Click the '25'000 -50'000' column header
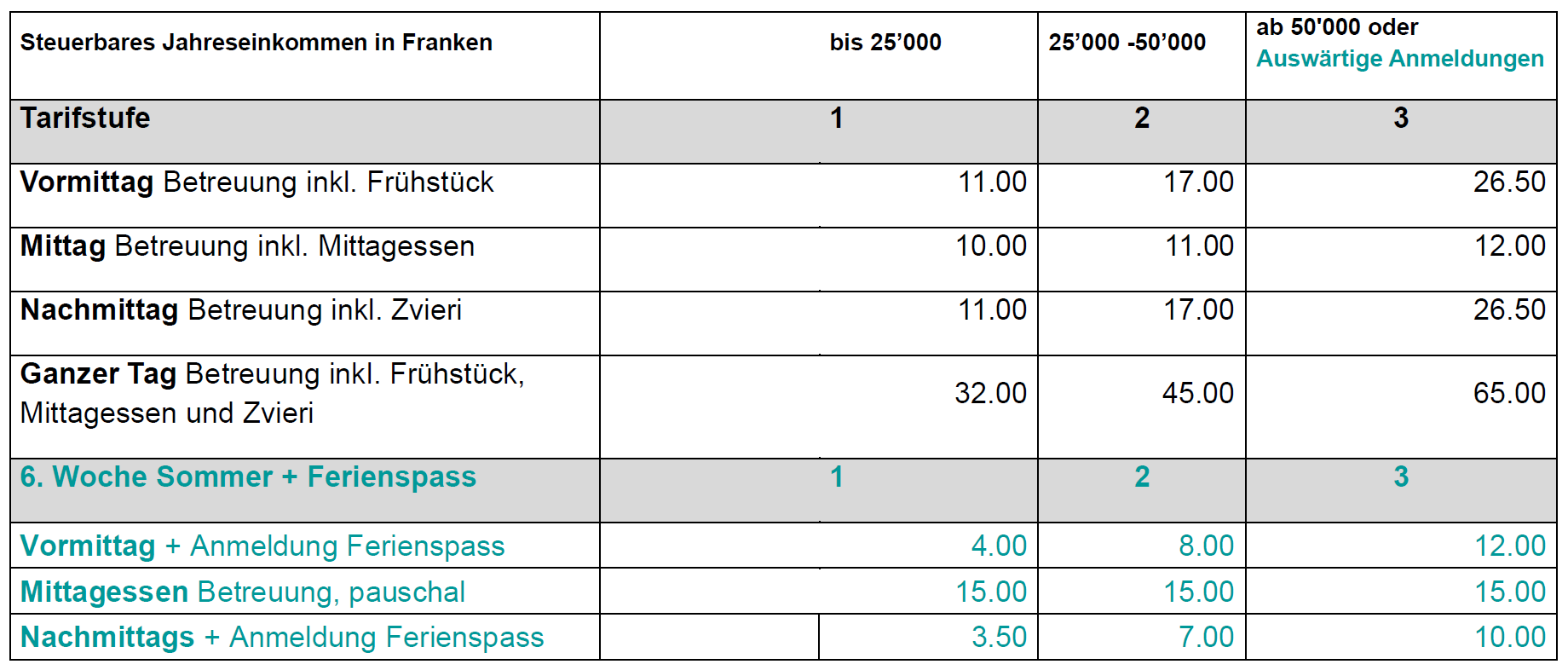 1127,43
